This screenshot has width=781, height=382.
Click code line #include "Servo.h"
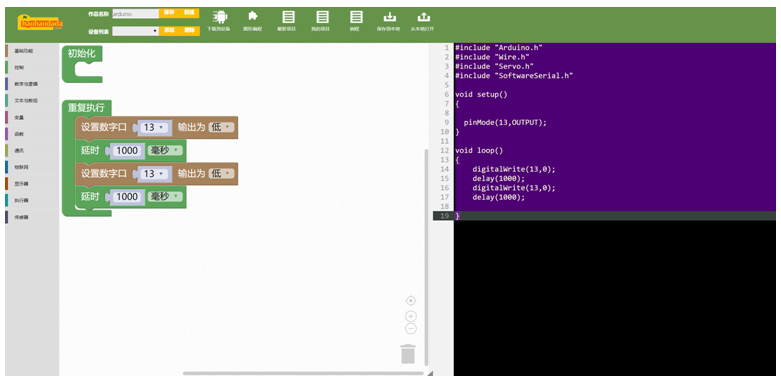(x=494, y=66)
